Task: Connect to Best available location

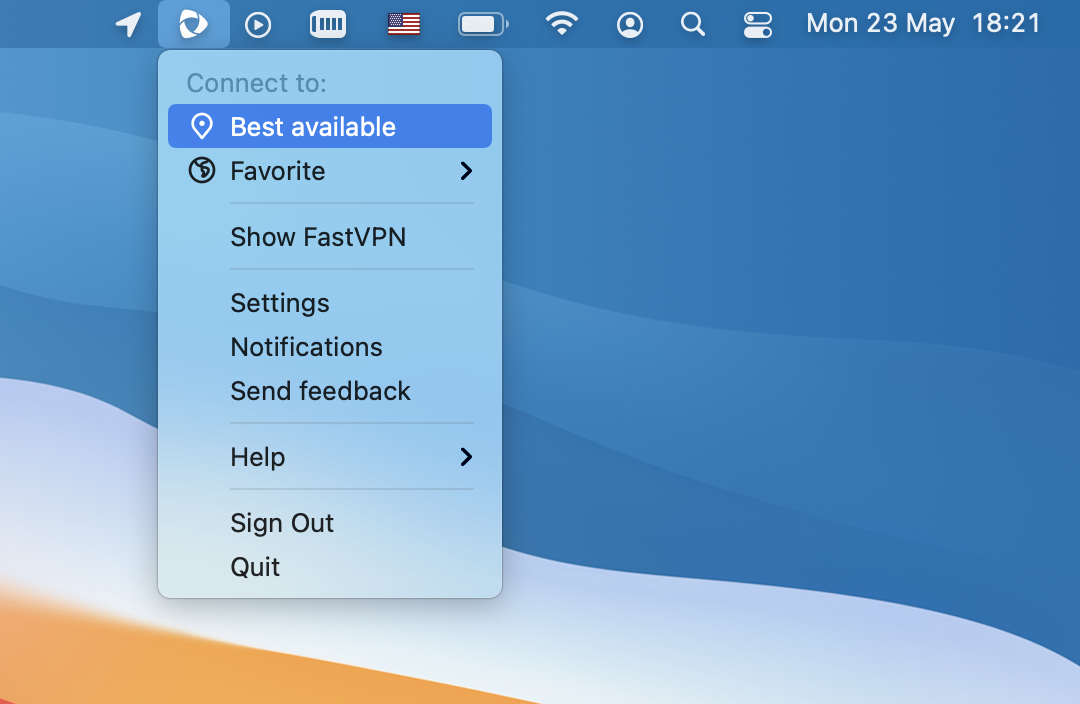Action: point(330,126)
